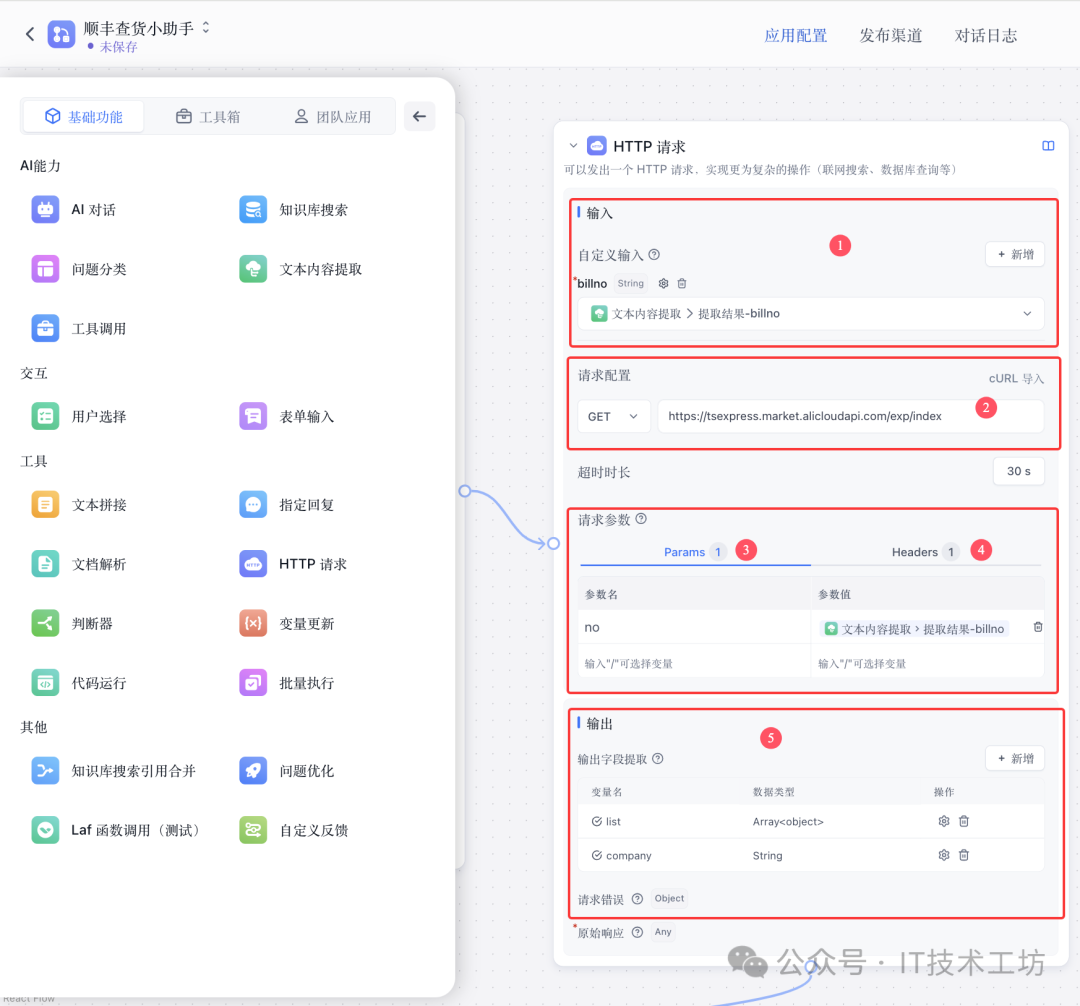Click the AI 对话 module icon
This screenshot has width=1080, height=1006.
click(x=45, y=209)
